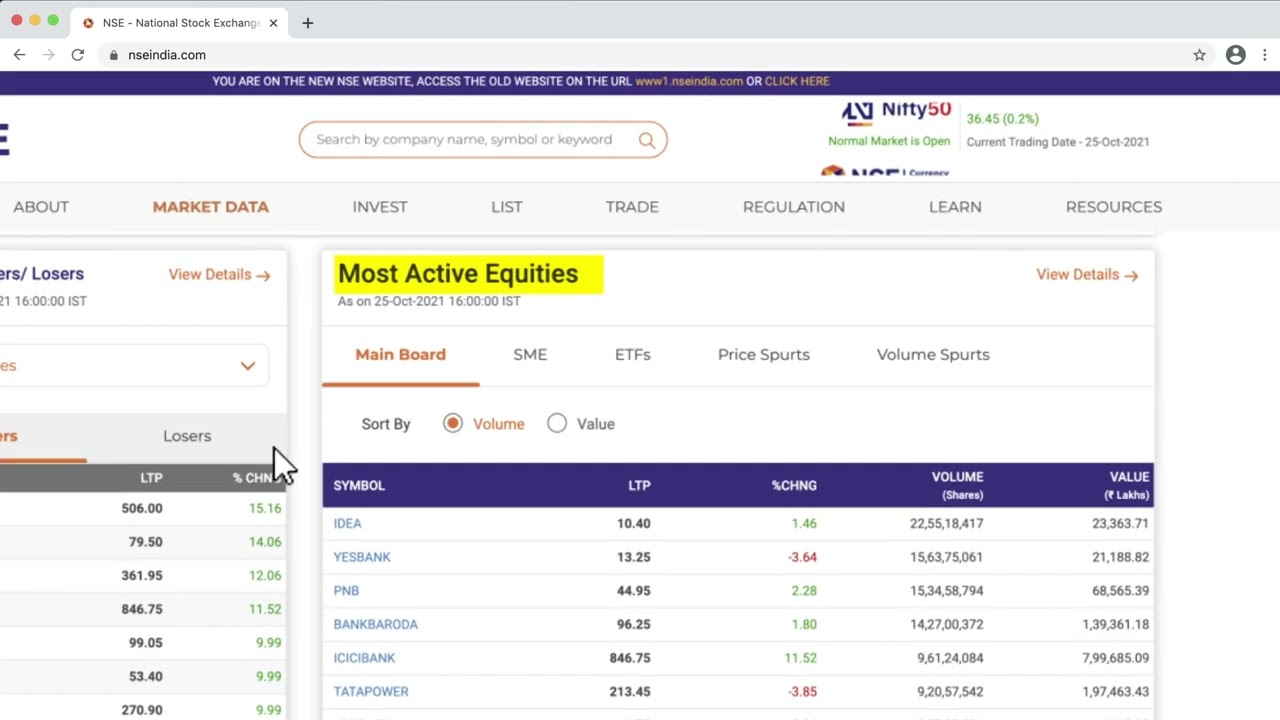Open the TRADE menu
Screen dimensions: 1280x720
632,207
